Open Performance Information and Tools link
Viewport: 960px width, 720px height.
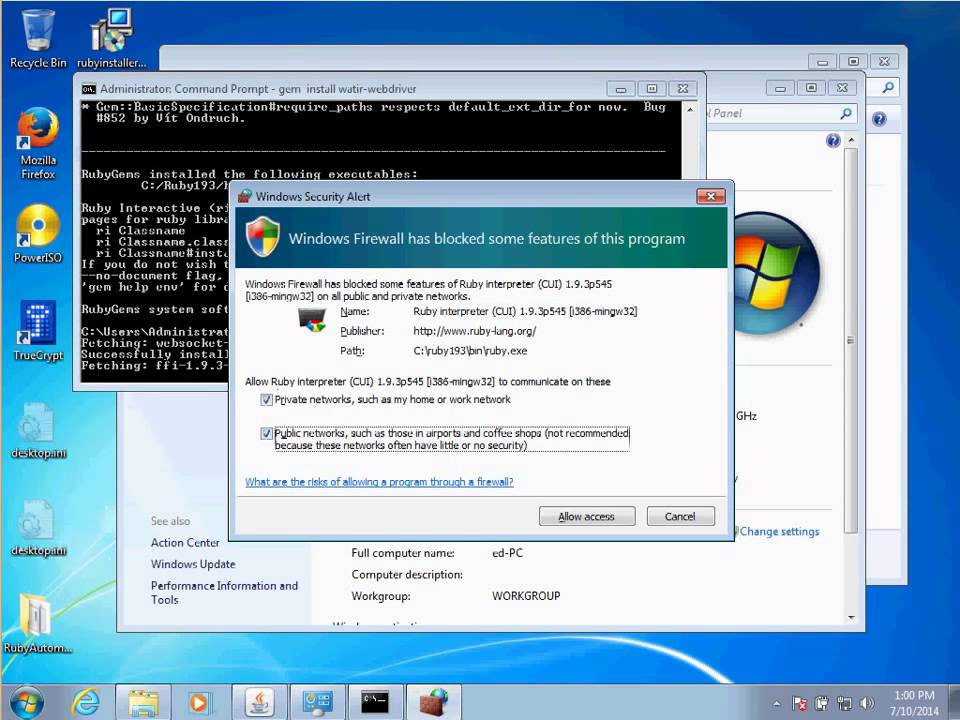(x=224, y=593)
